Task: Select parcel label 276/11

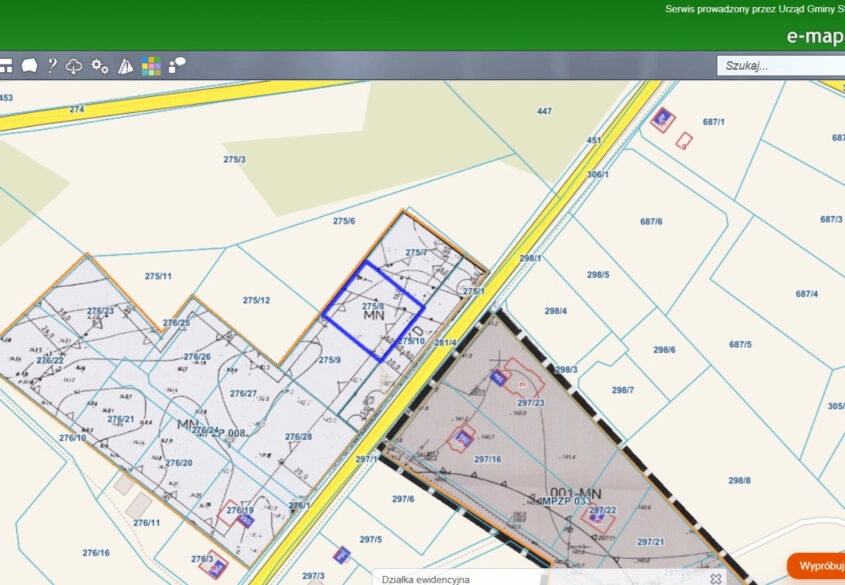Action: coord(147,523)
